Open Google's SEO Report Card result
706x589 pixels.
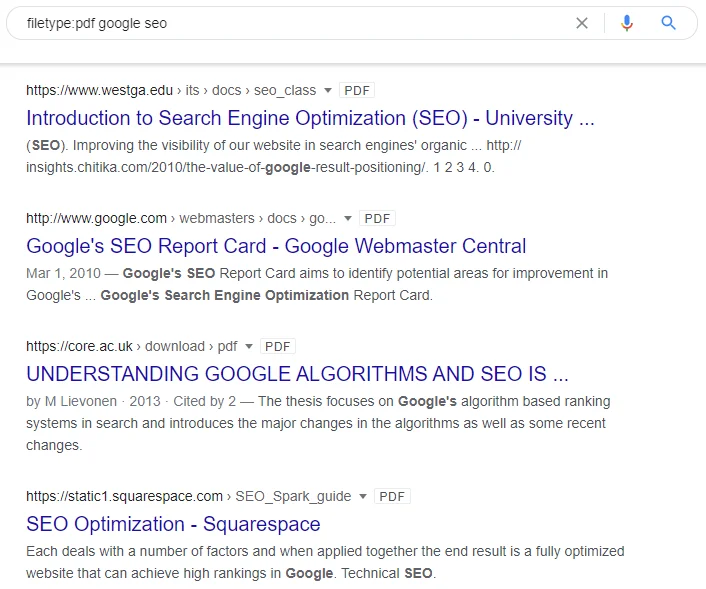(276, 246)
